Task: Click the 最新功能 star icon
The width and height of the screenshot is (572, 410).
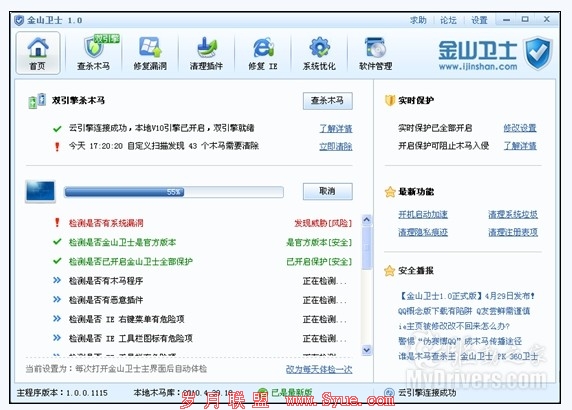Action: click(390, 192)
